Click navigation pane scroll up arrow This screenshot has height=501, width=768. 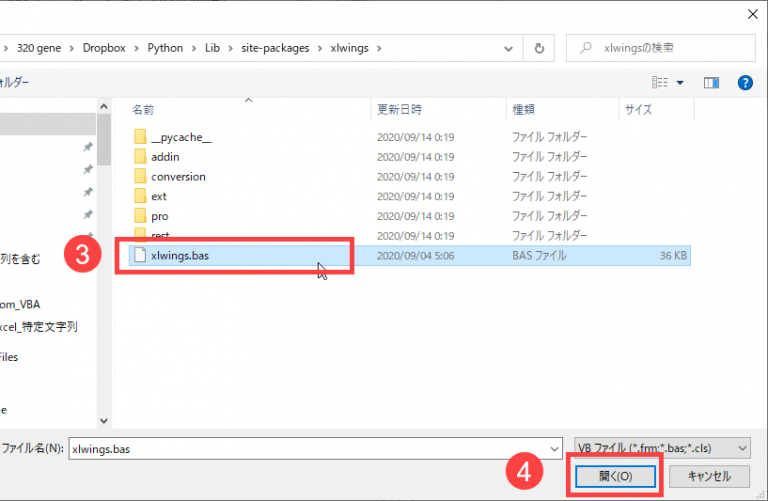coord(103,106)
